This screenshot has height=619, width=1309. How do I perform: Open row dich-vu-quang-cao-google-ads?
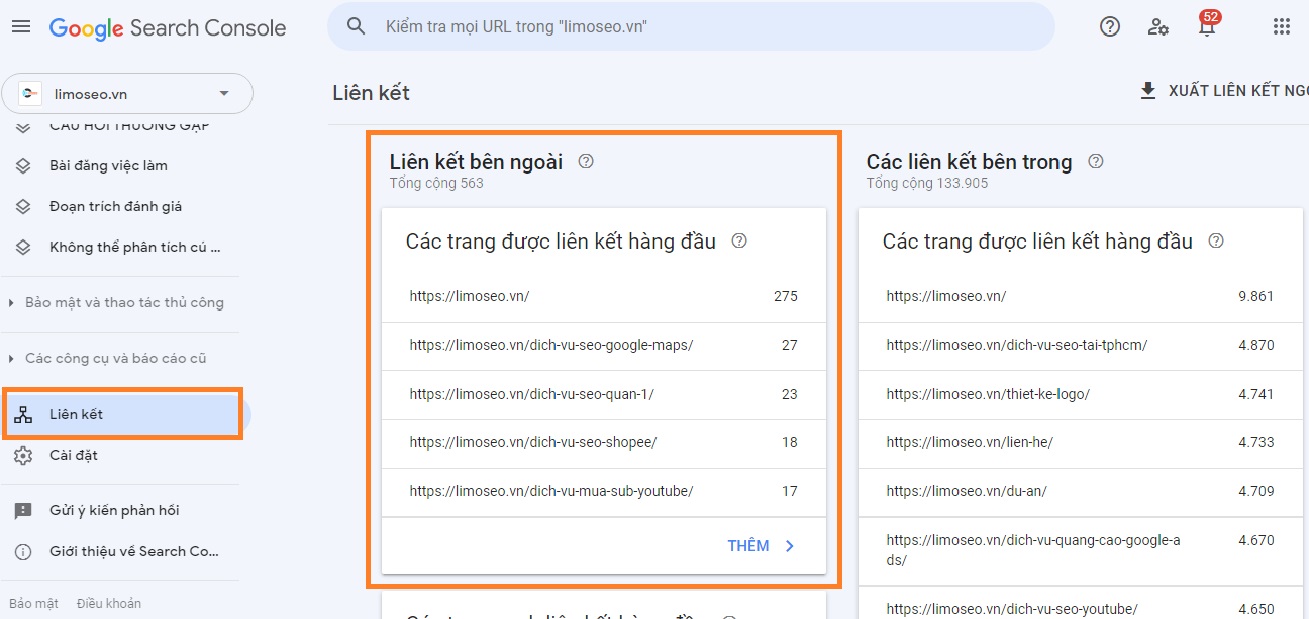tap(1081, 550)
